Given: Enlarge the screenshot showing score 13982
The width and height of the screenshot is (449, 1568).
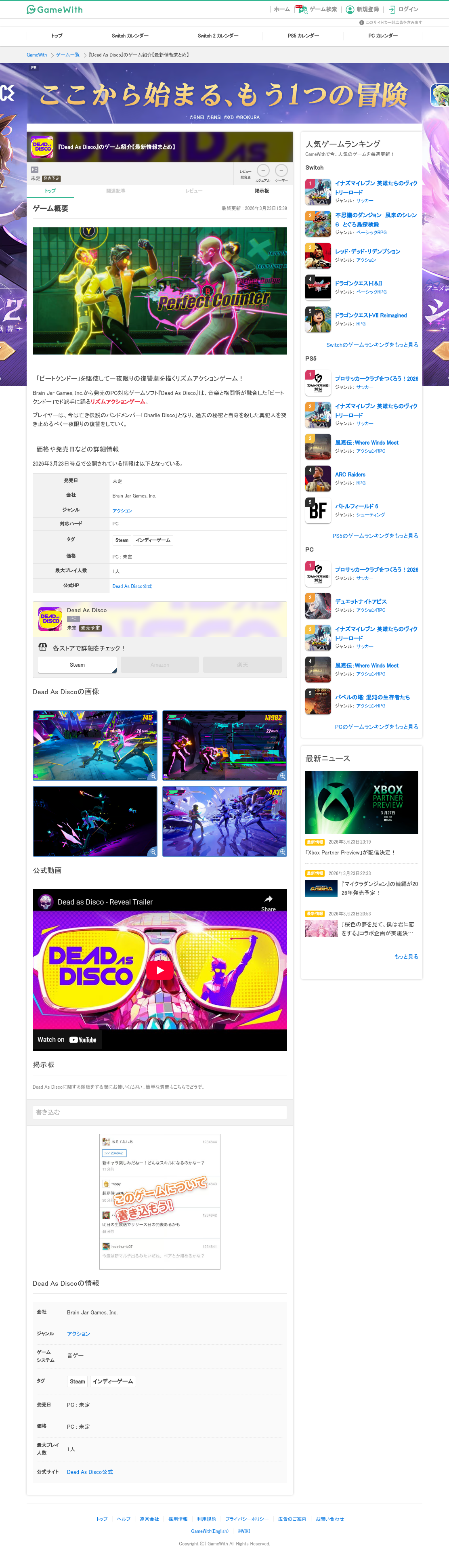Looking at the screenshot, I should [224, 746].
